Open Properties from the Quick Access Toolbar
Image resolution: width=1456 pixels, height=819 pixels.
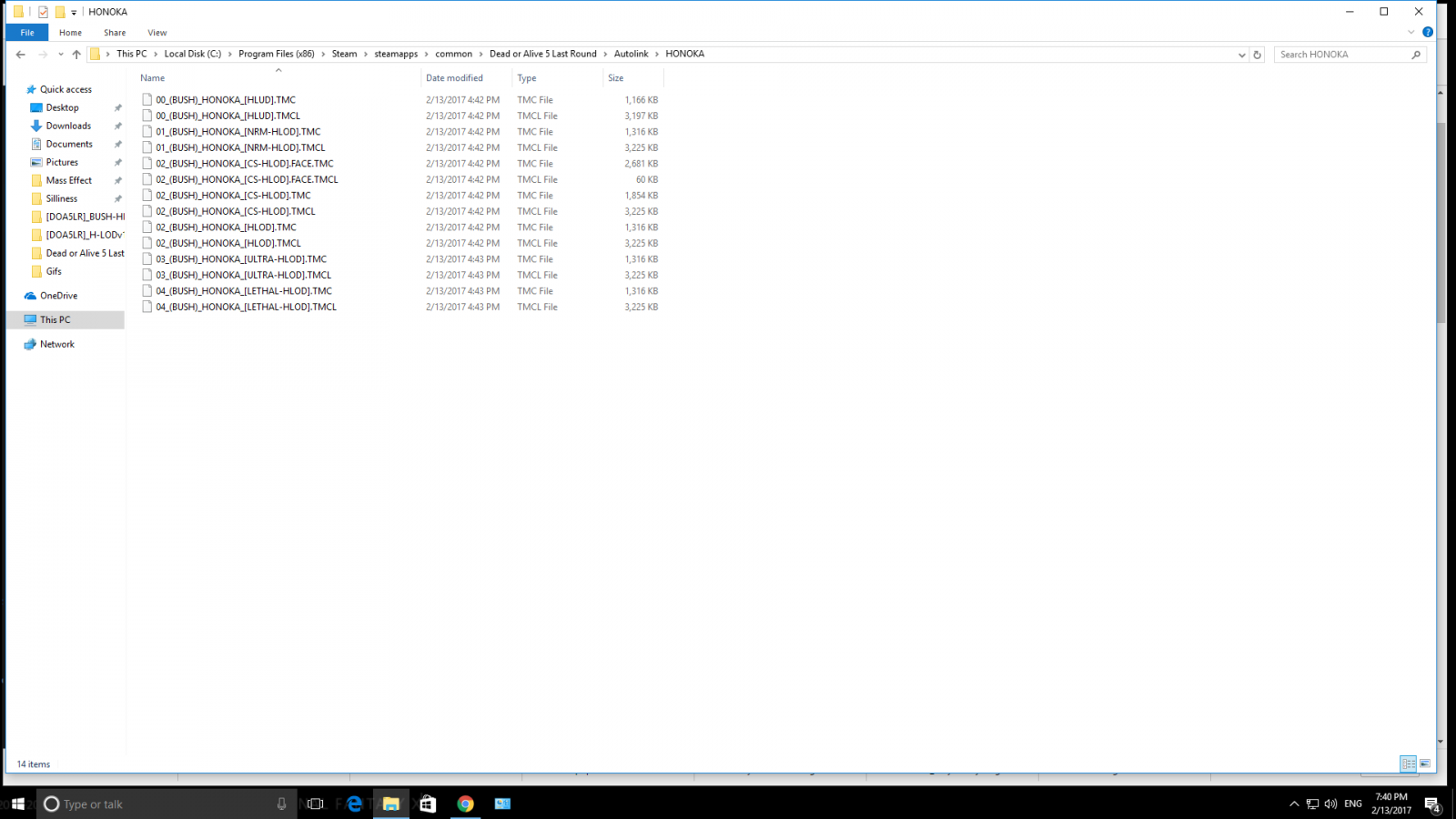[42, 12]
